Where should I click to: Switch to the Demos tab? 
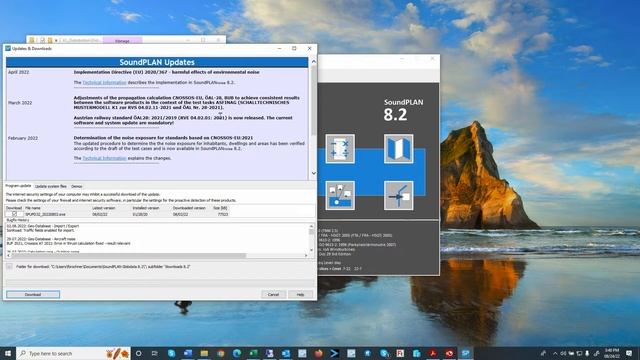77,186
